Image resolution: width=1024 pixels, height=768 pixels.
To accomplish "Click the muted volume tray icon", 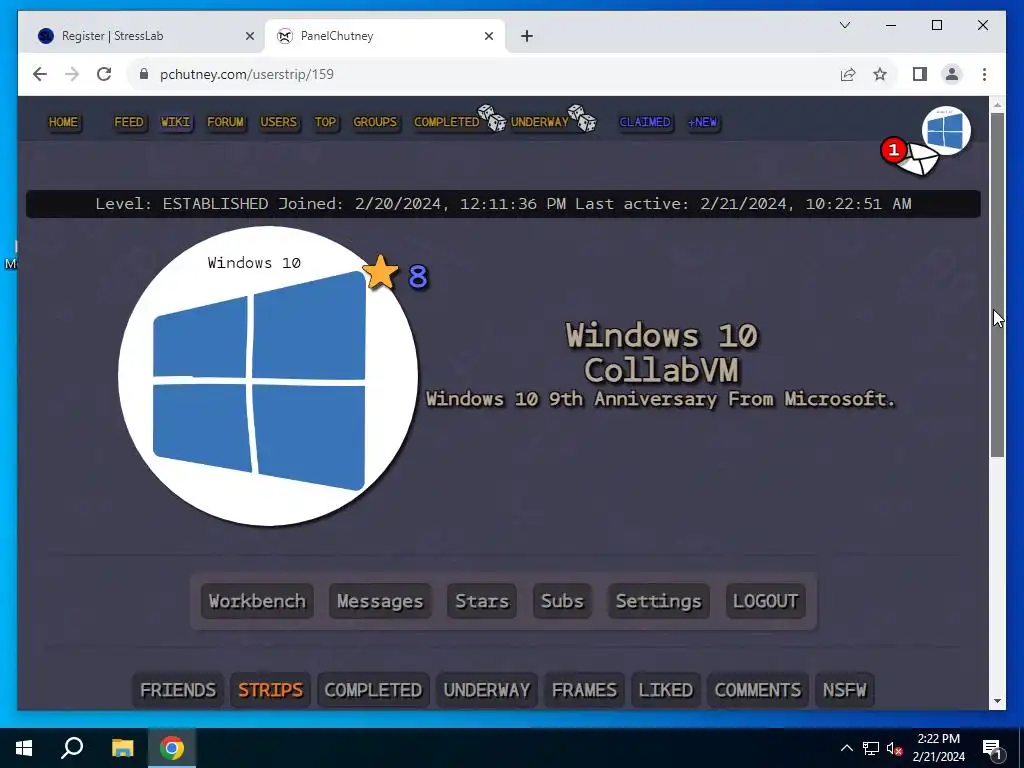I will coord(894,748).
